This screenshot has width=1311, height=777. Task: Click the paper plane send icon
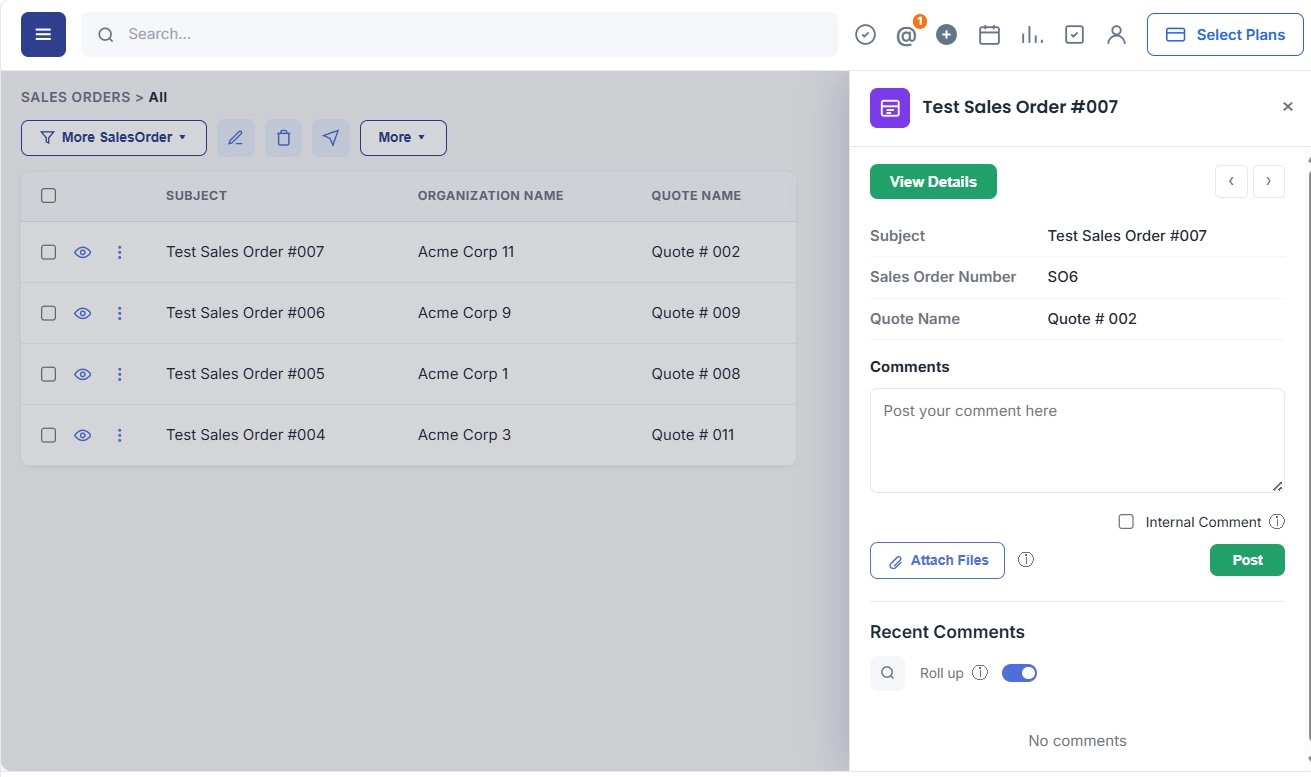click(331, 138)
